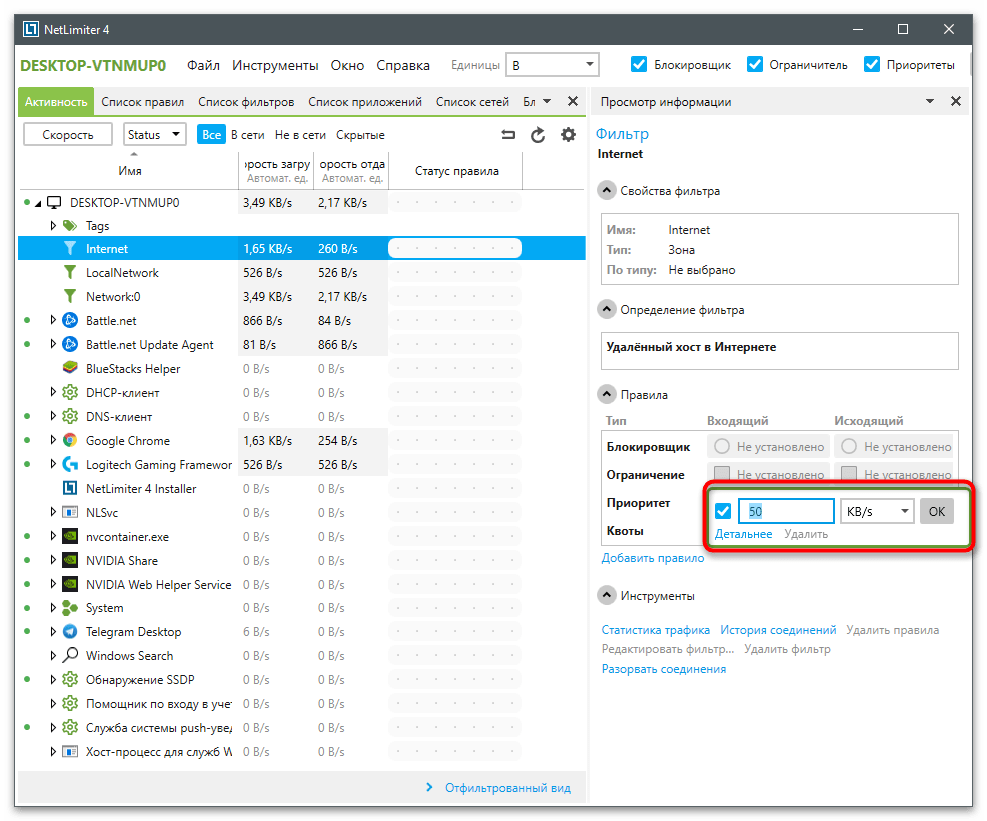Uncheck the limit rule checkbox beside the 50 field
987x821 pixels.
click(x=723, y=511)
